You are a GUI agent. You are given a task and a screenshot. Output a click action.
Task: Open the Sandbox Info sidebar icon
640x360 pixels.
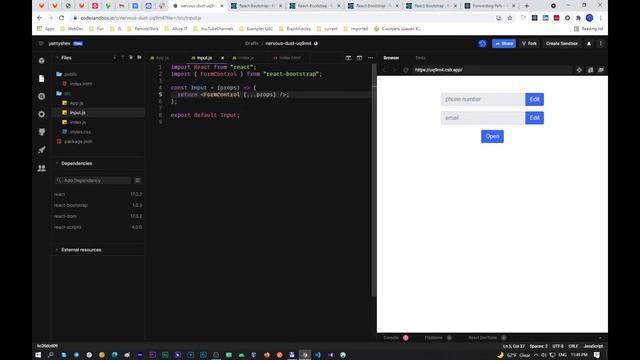tap(42, 60)
